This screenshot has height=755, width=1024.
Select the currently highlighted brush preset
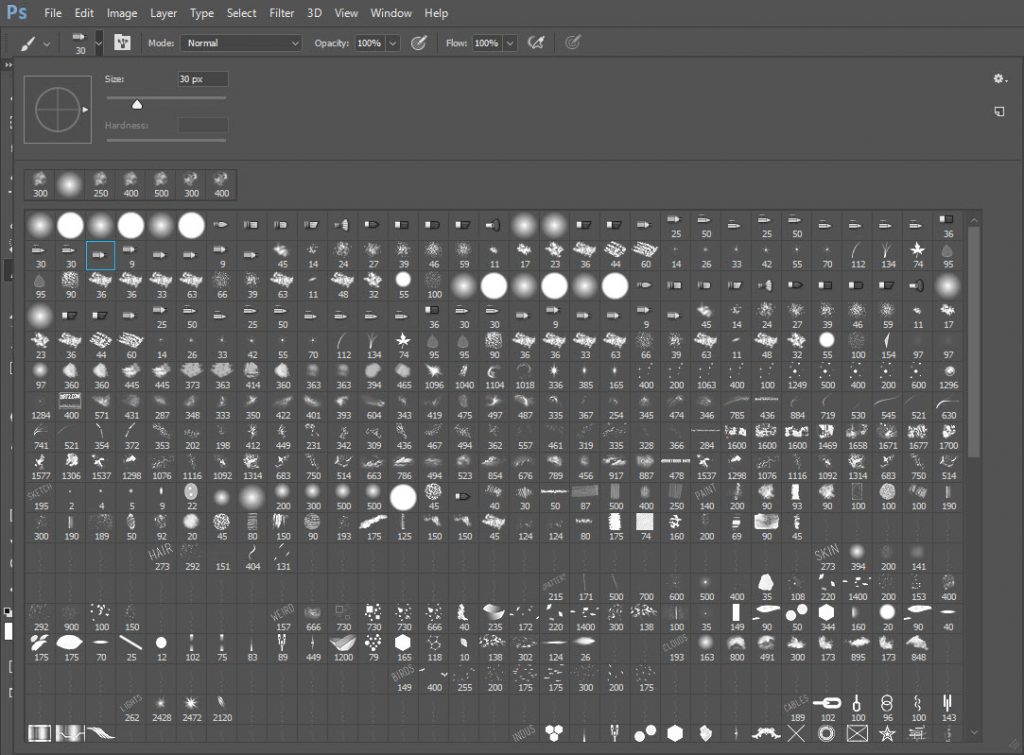pyautogui.click(x=100, y=255)
